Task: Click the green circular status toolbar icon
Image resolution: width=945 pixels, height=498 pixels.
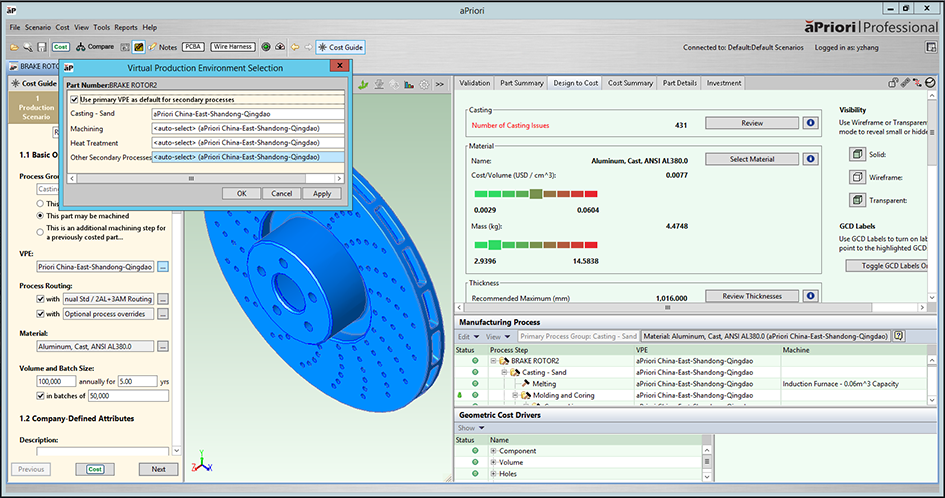Action: [266, 47]
